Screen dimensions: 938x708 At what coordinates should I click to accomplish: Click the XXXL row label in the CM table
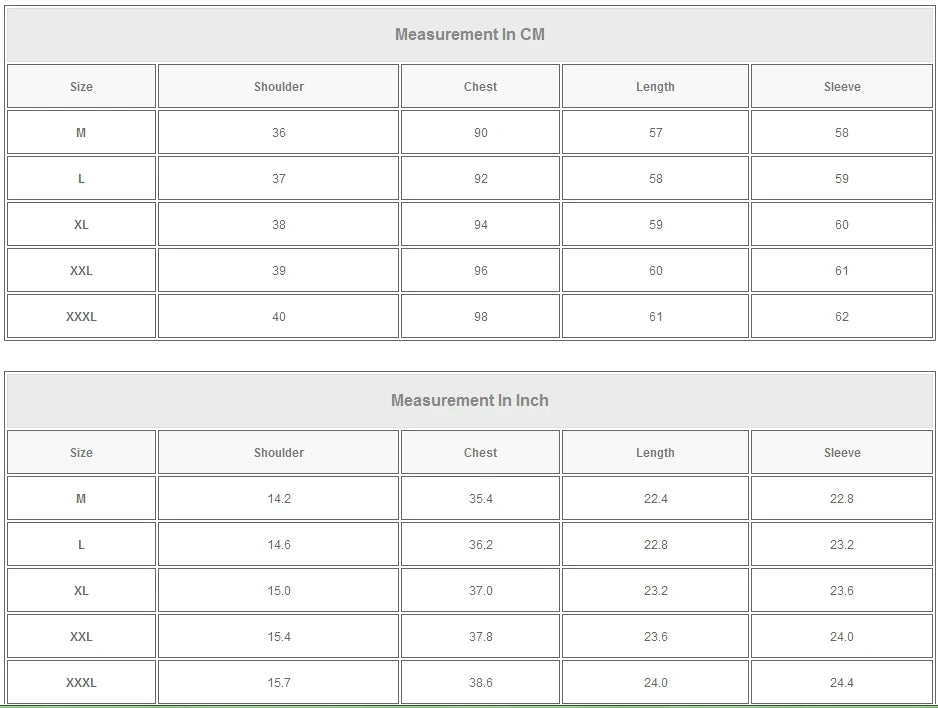point(81,317)
